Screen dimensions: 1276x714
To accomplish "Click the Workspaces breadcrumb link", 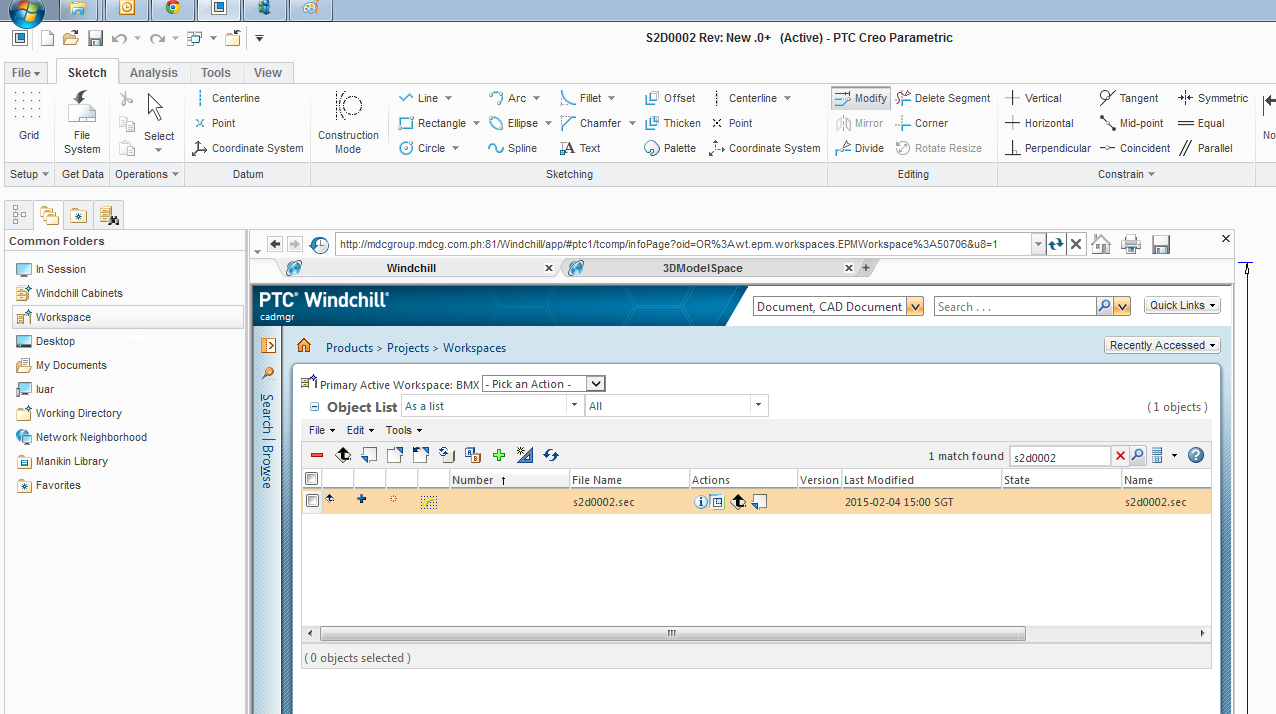I will pos(474,348).
